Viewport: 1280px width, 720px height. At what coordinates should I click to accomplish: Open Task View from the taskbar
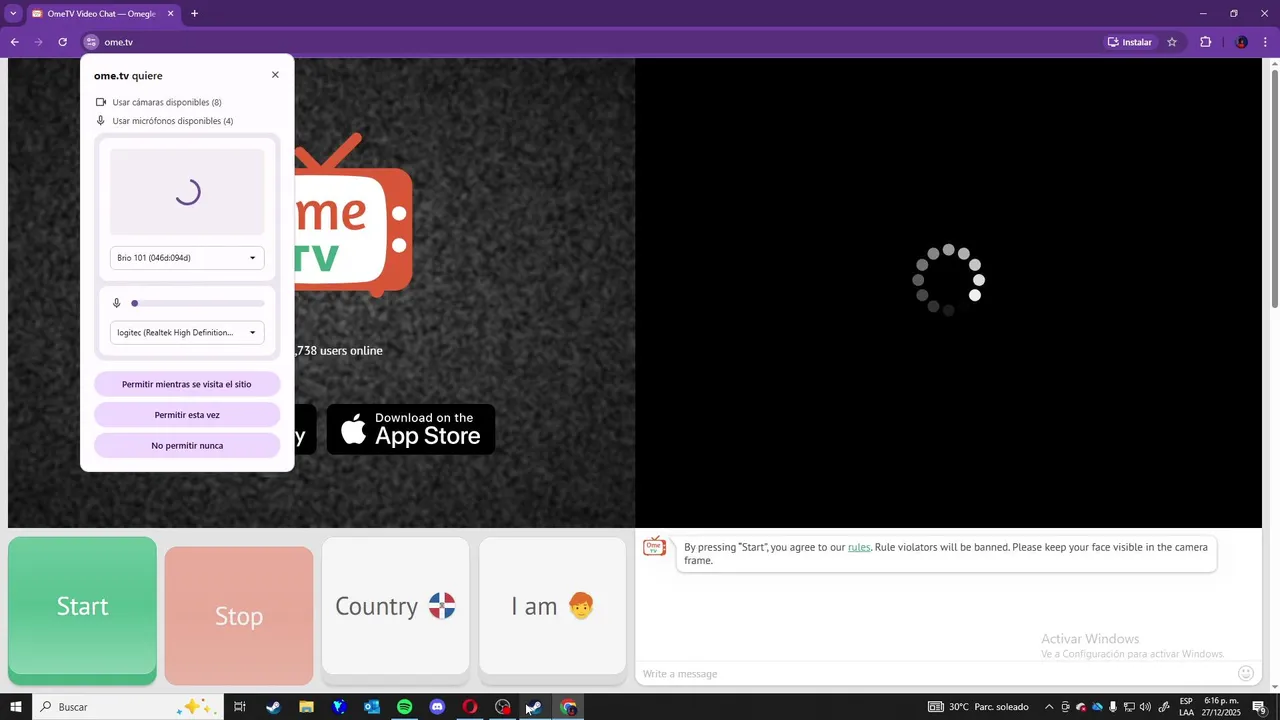240,707
